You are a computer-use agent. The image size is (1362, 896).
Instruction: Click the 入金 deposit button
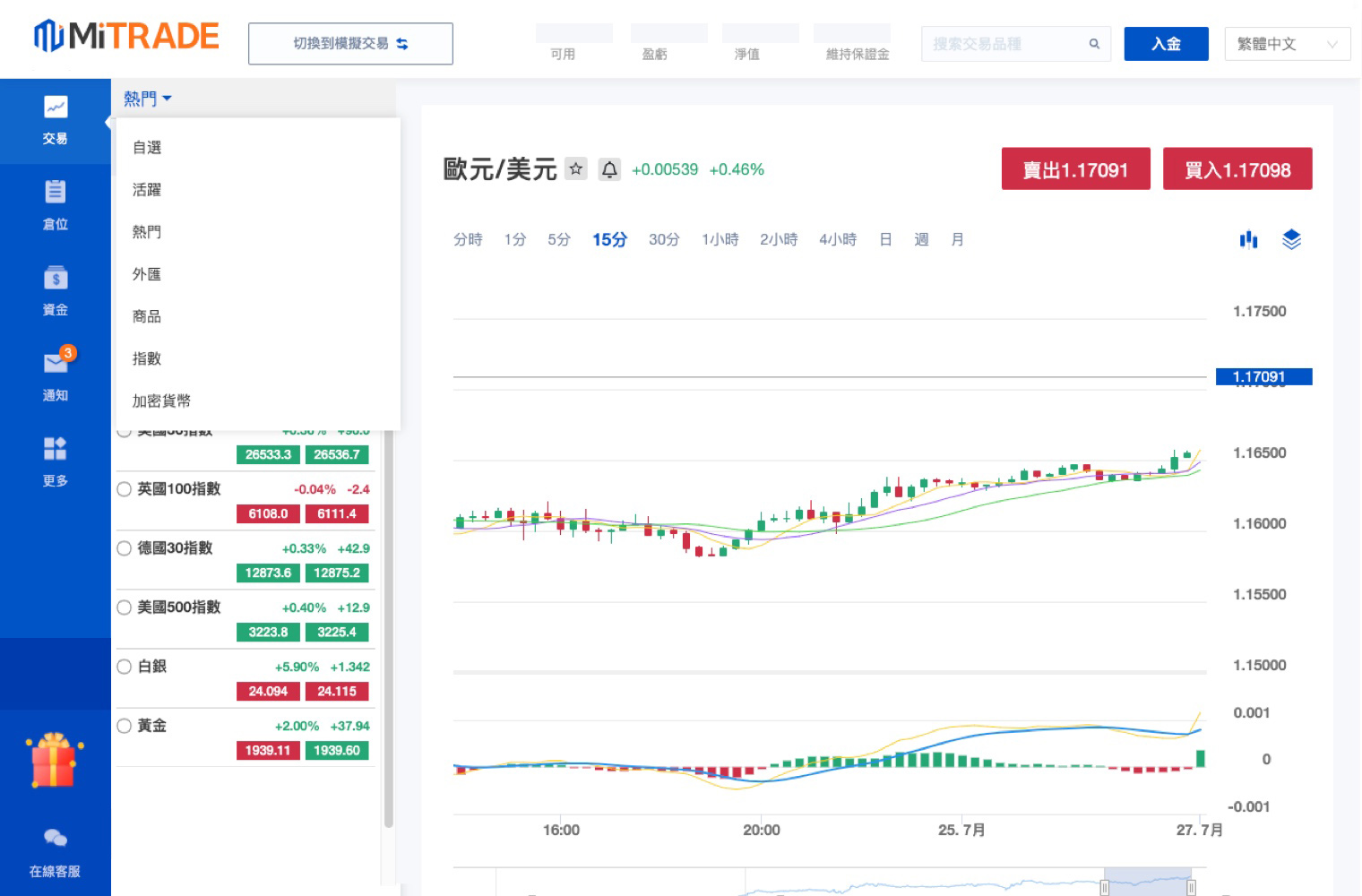coord(1166,44)
